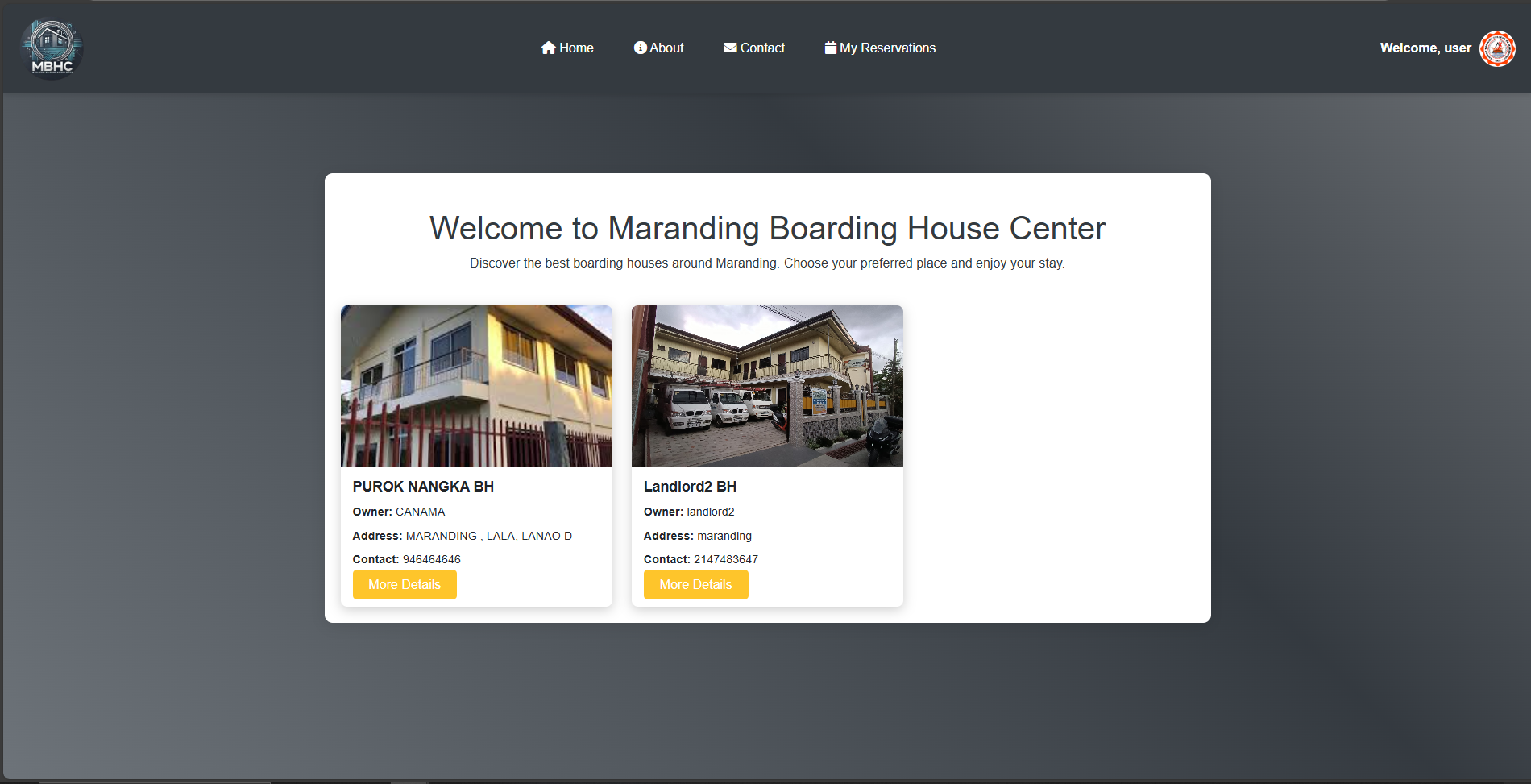Image resolution: width=1531 pixels, height=784 pixels.
Task: Open the About page from the navbar
Action: [666, 48]
